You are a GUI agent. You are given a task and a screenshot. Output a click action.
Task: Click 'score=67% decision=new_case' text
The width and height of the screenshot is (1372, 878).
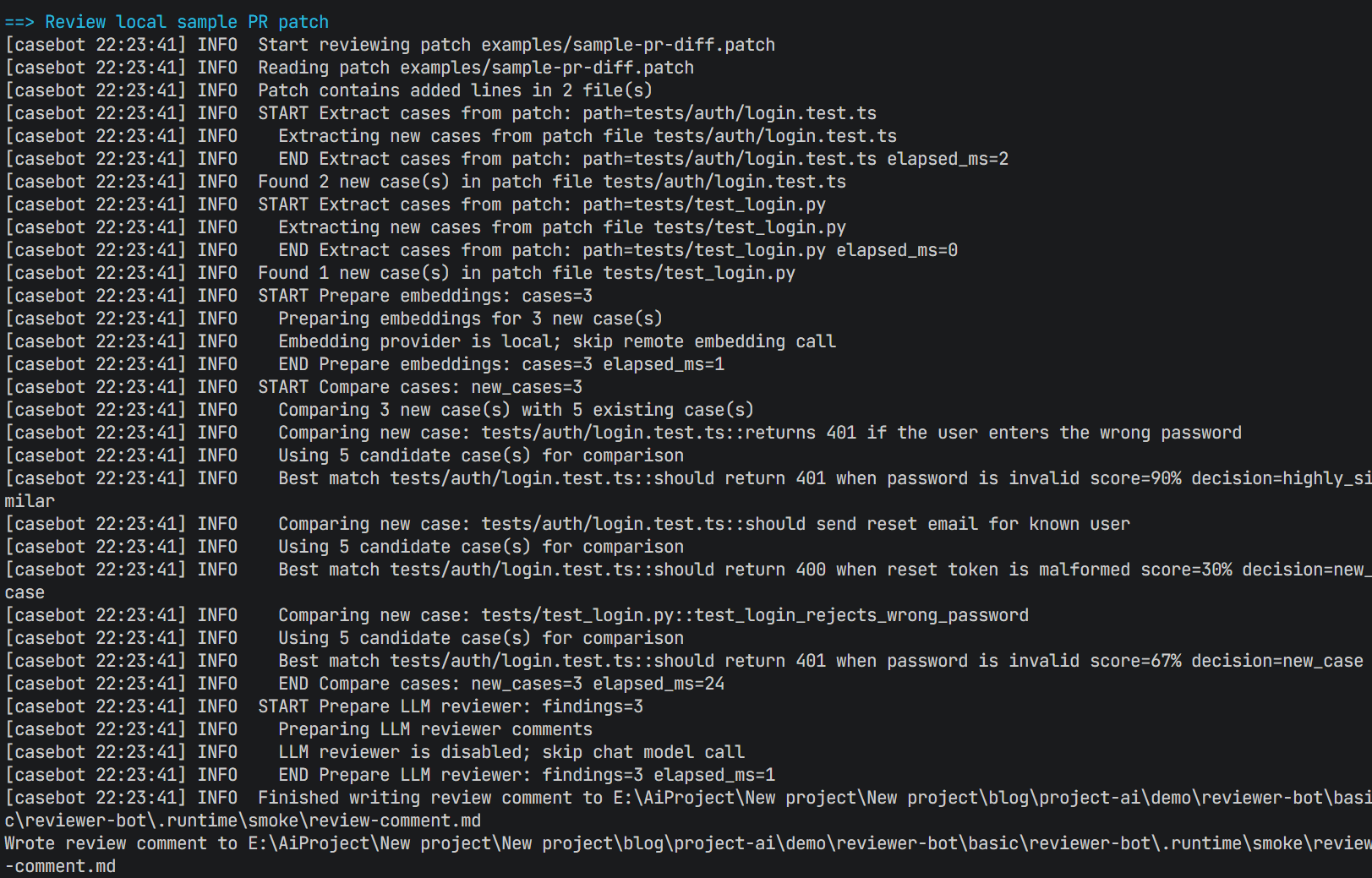[x=1227, y=661]
